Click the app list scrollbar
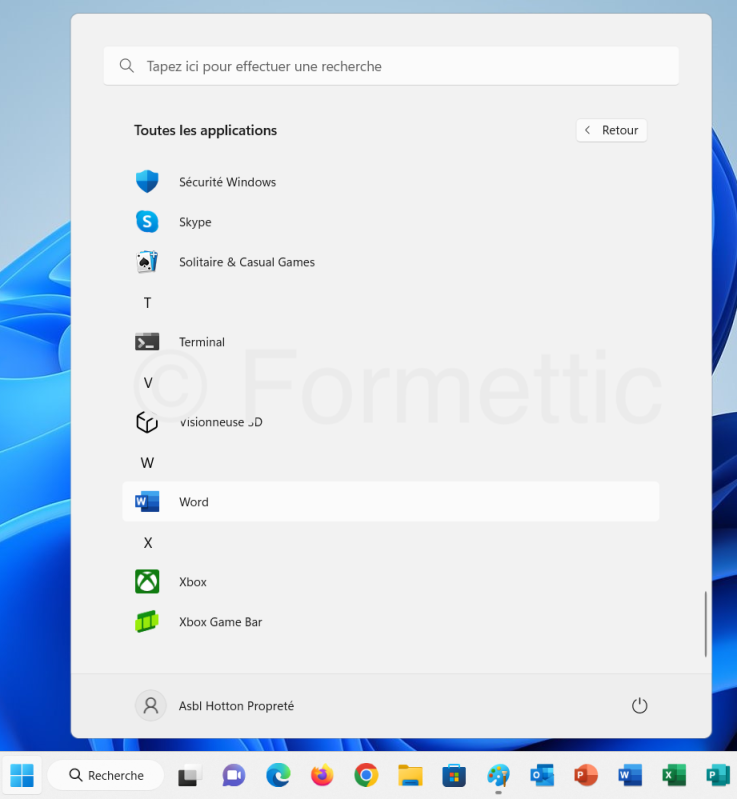Image resolution: width=737 pixels, height=799 pixels. coord(705,624)
